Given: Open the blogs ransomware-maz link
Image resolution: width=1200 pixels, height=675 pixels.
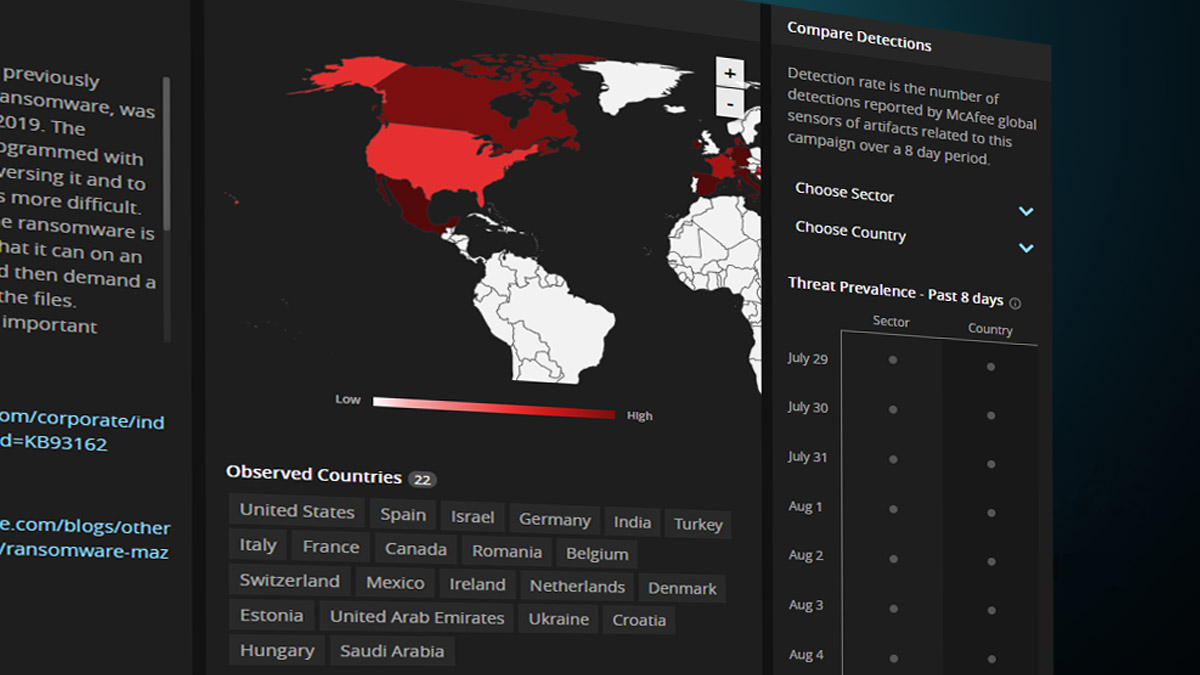Looking at the screenshot, I should pyautogui.click(x=85, y=539).
